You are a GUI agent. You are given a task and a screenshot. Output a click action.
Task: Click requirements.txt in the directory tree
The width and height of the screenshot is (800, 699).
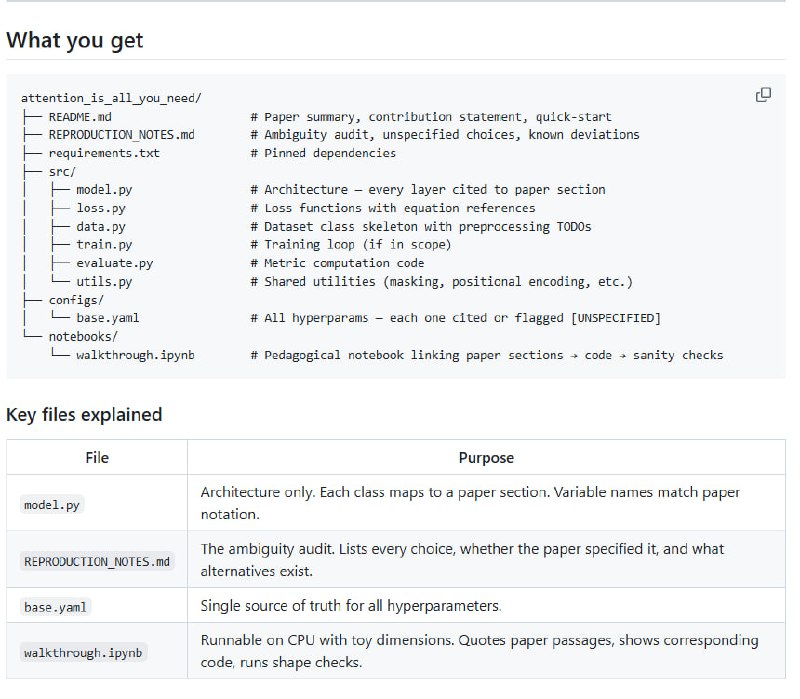[x=104, y=153]
